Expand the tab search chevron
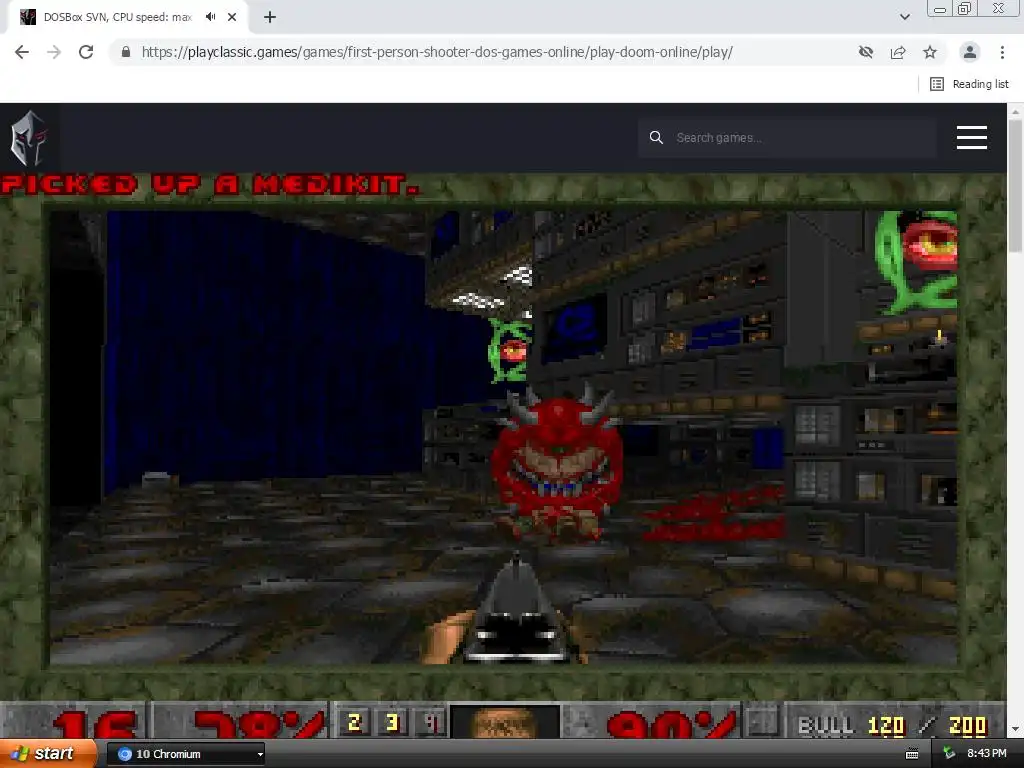1024x768 pixels. (904, 17)
